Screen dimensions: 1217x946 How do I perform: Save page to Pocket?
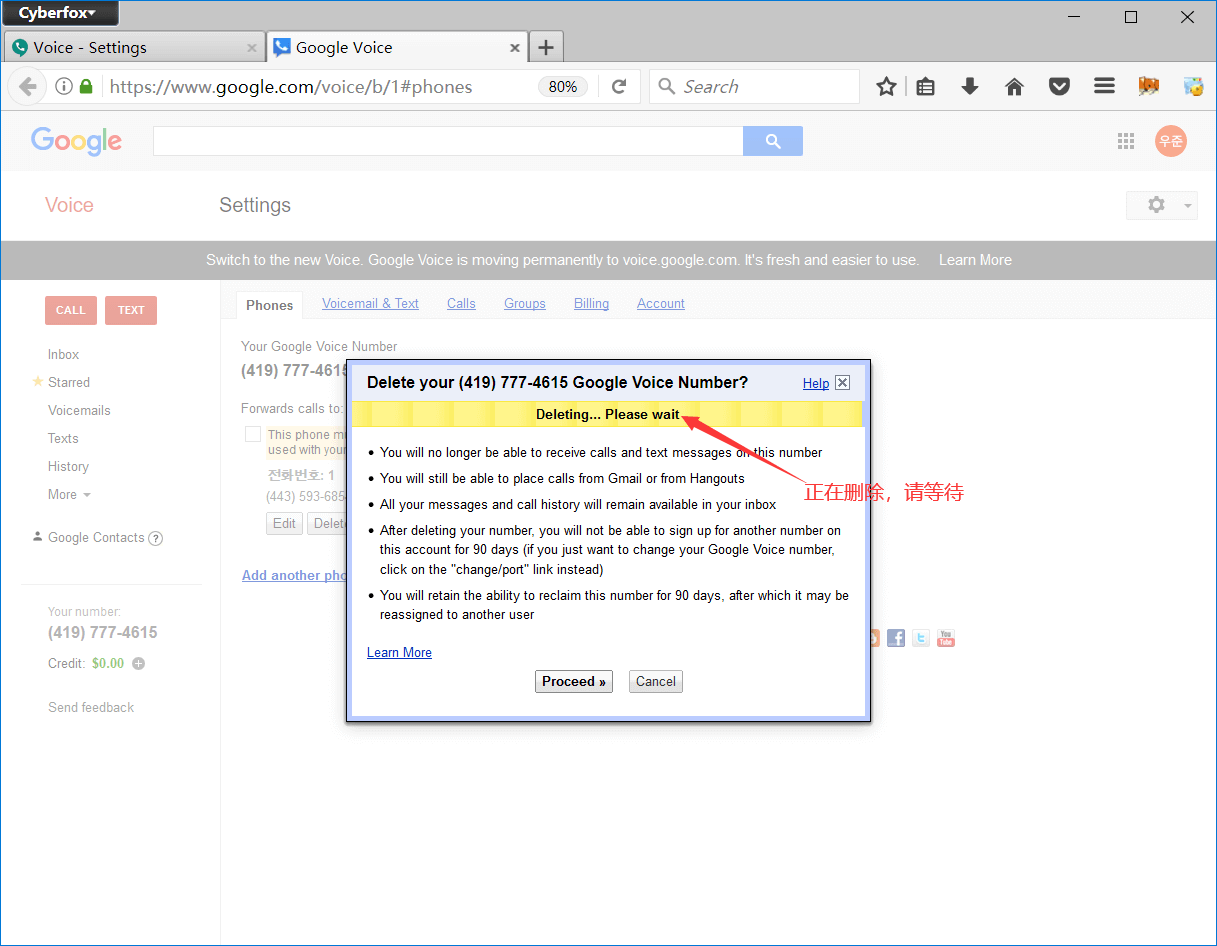pos(1059,87)
